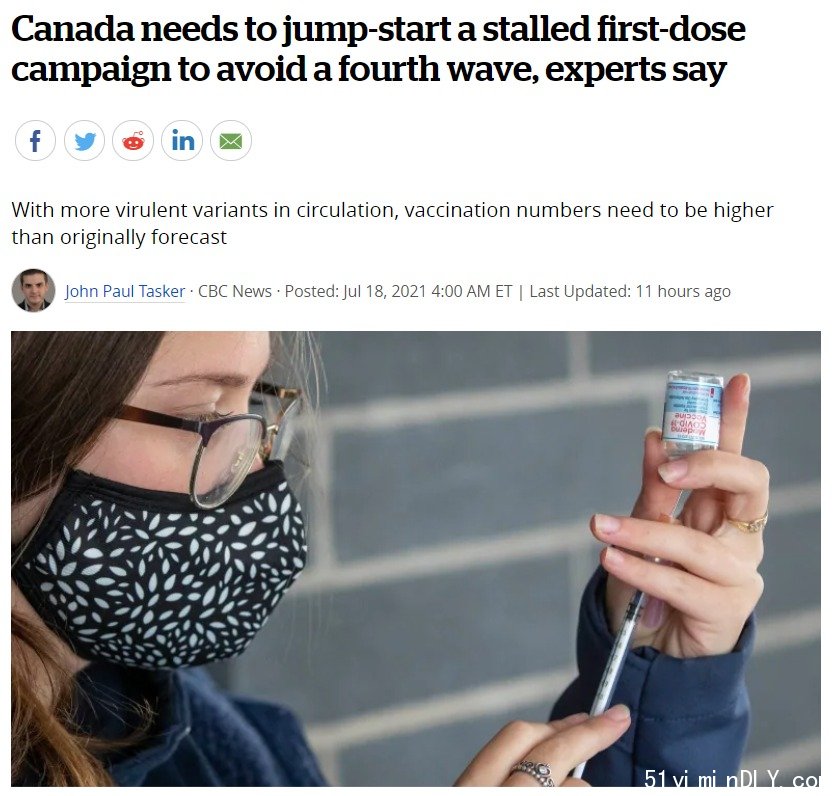Share the article by email

[x=231, y=141]
